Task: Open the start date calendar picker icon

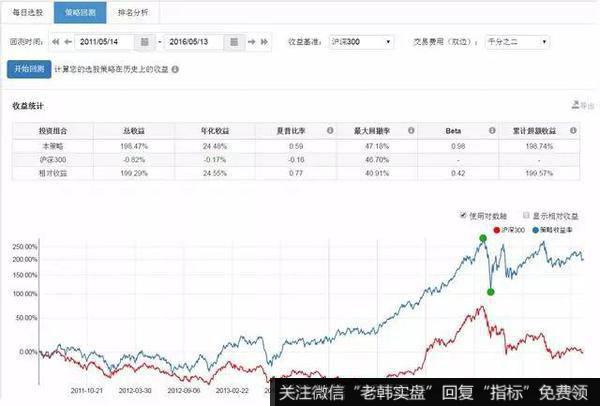Action: 145,42
